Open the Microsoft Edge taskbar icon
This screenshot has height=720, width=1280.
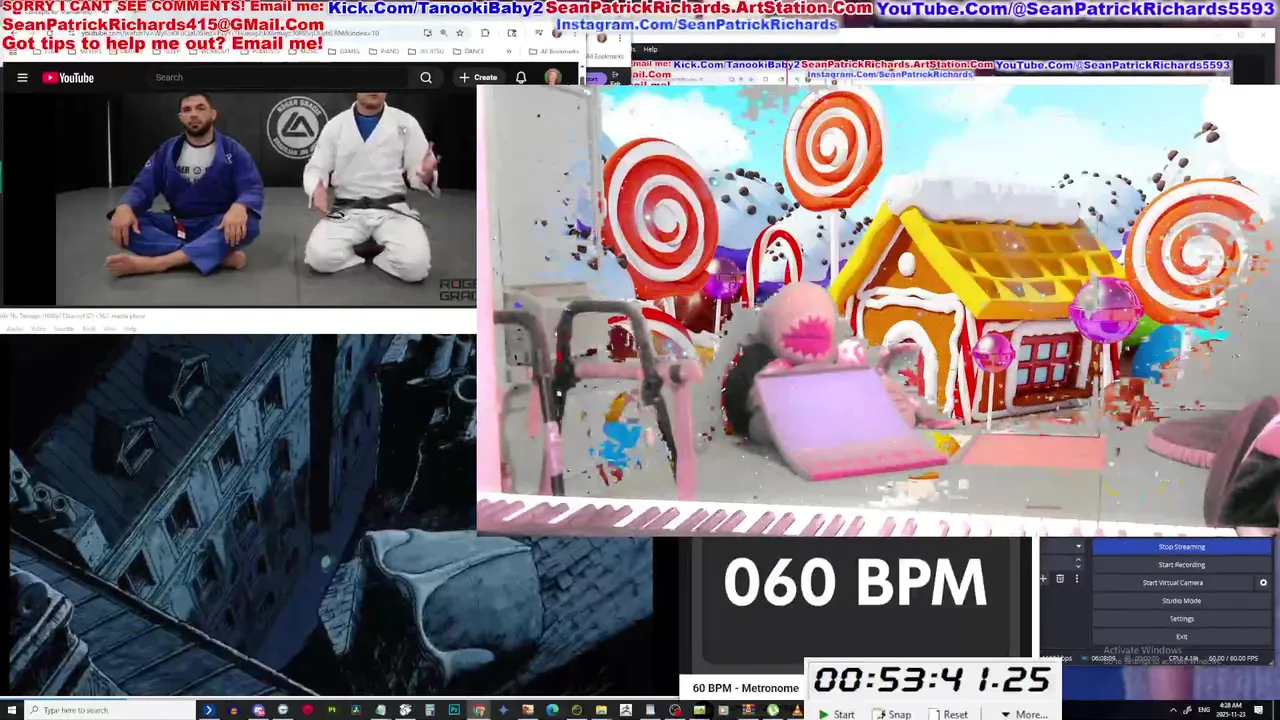coord(552,710)
